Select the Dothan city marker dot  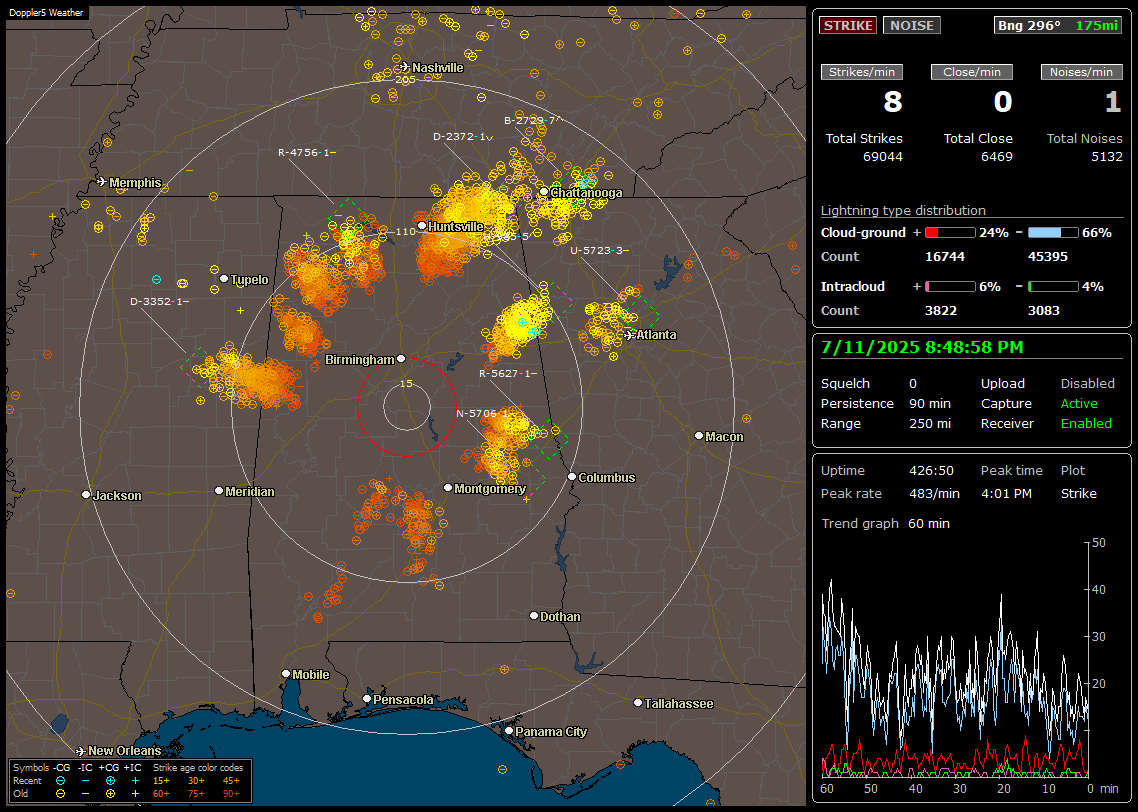pos(534,615)
